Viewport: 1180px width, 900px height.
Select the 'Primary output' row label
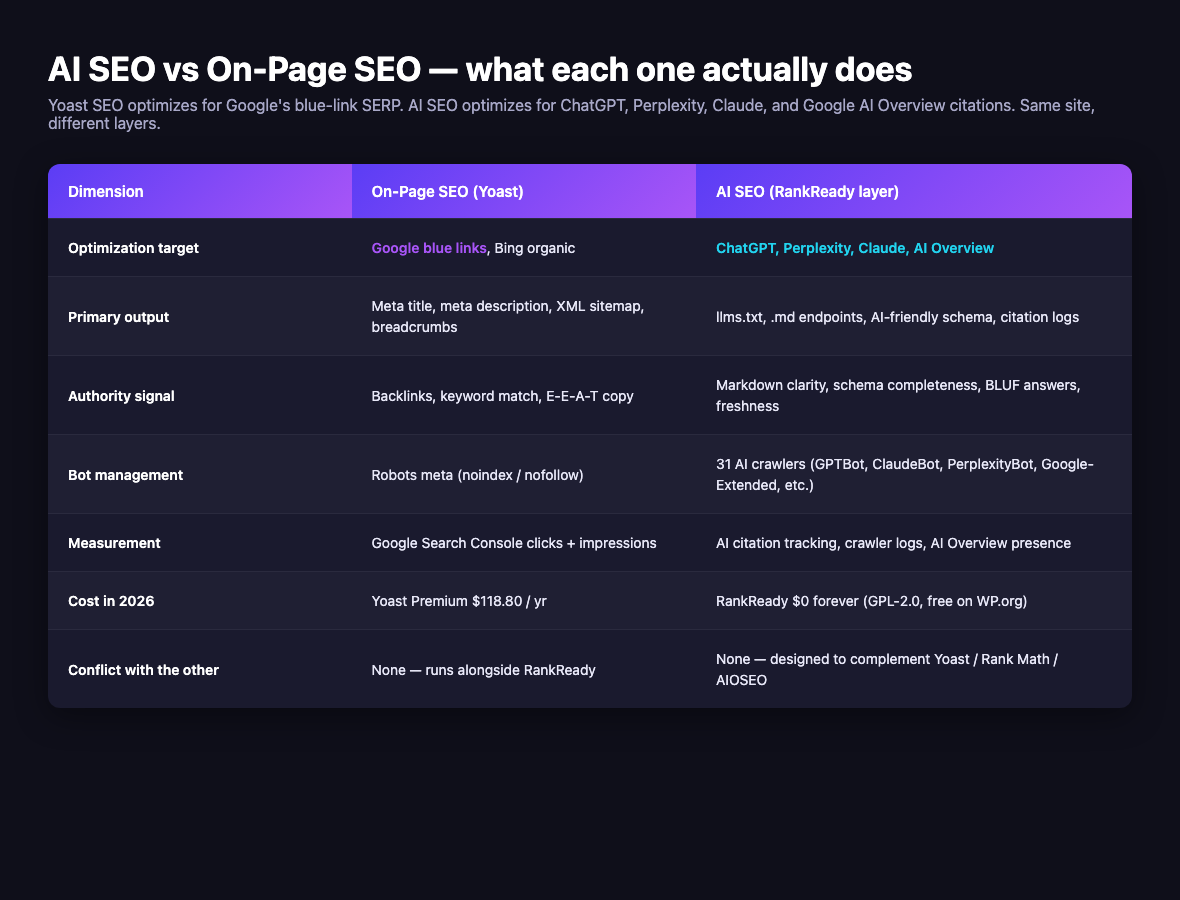click(118, 317)
